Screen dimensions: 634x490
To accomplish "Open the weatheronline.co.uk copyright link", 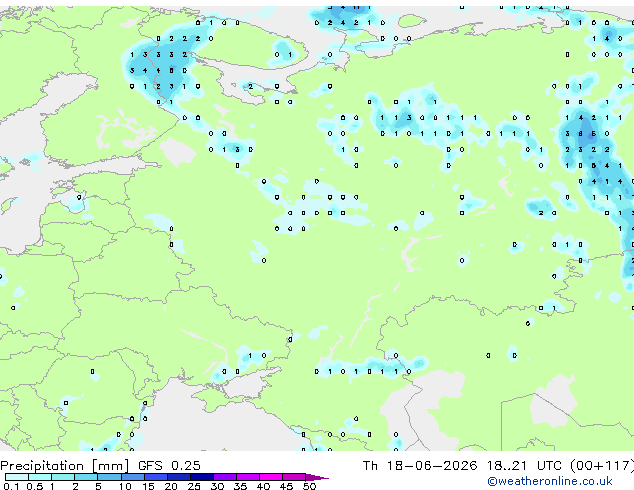I will (x=550, y=481).
